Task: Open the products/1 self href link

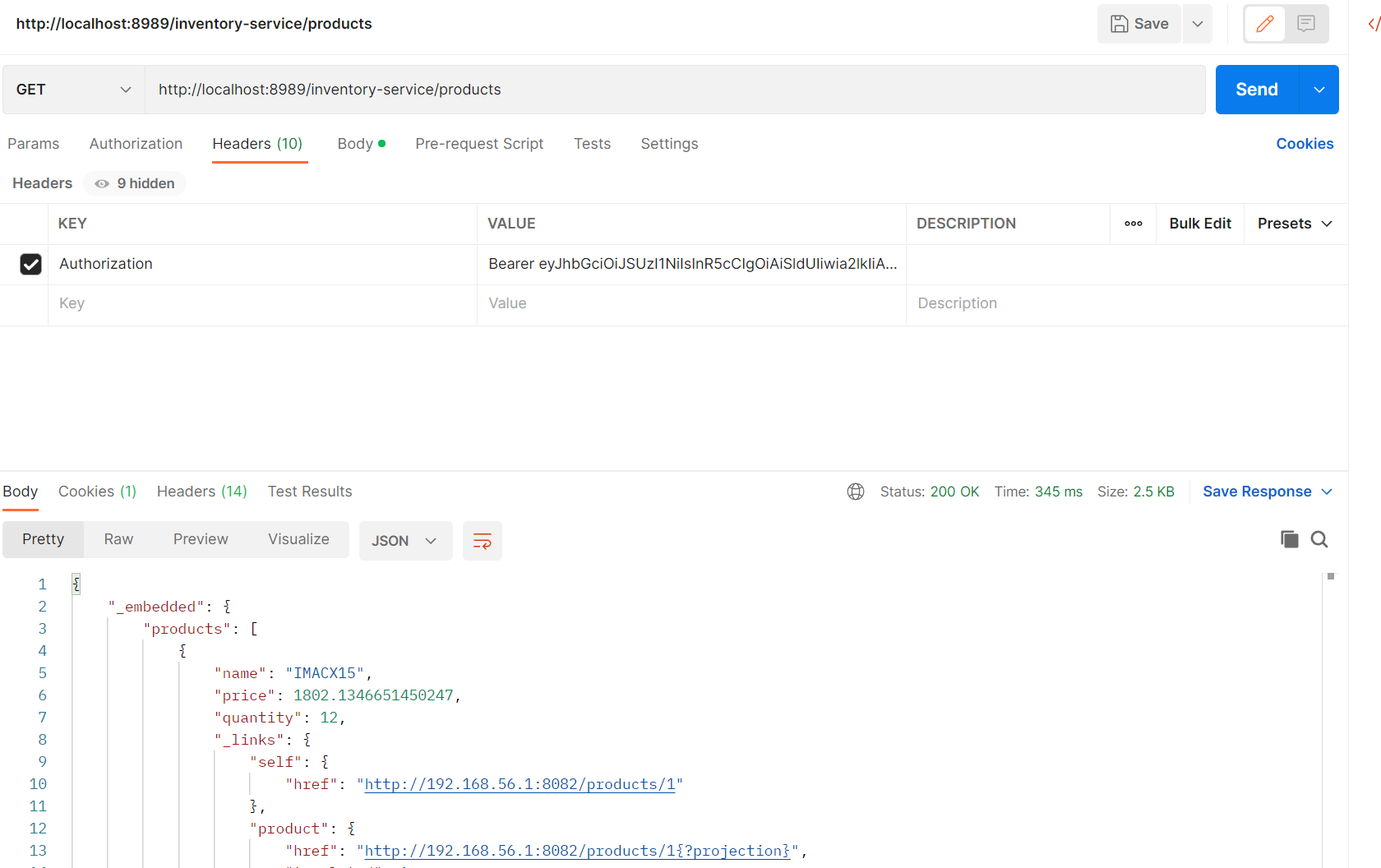Action: (x=520, y=784)
